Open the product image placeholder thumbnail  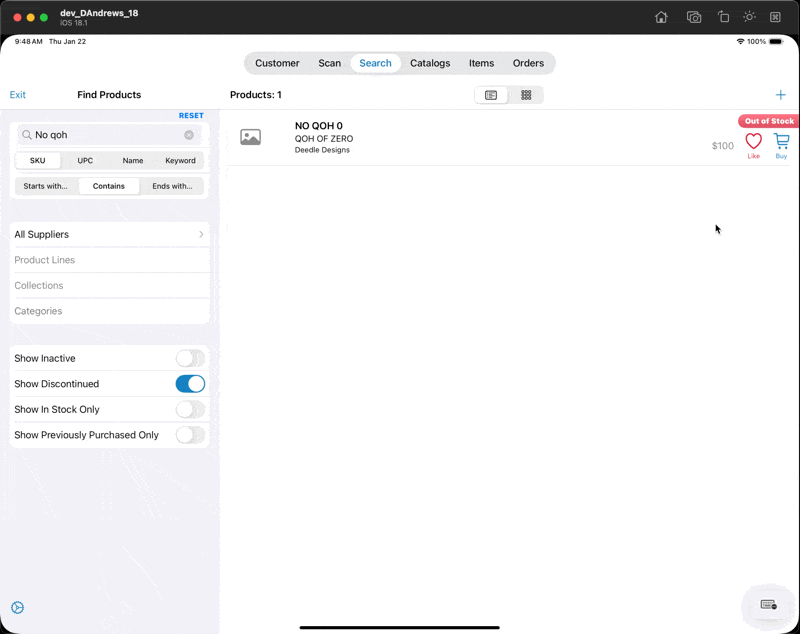251,137
